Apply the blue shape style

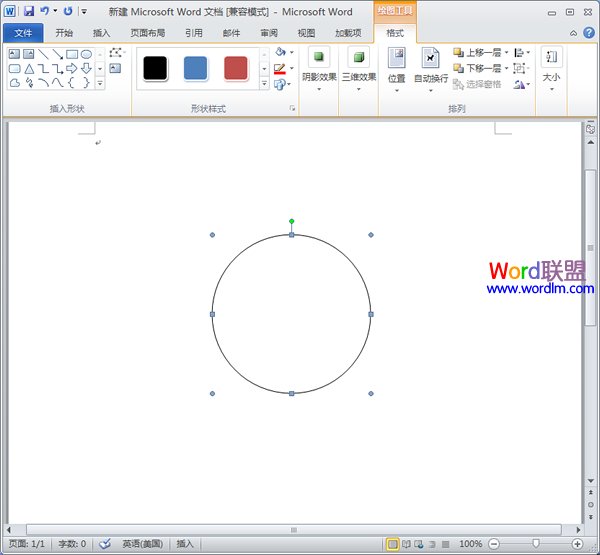pos(196,69)
